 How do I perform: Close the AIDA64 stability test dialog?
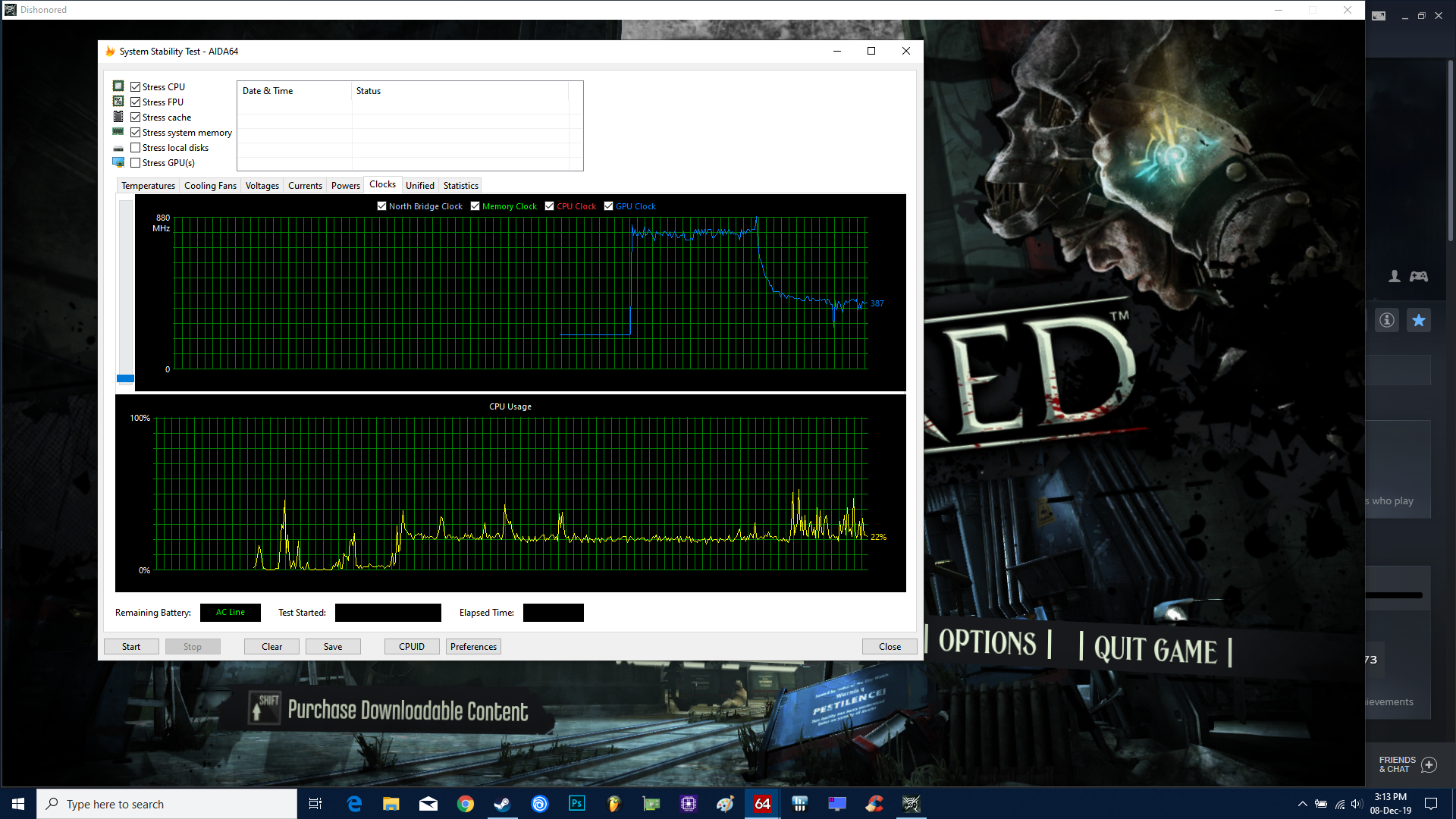click(890, 647)
